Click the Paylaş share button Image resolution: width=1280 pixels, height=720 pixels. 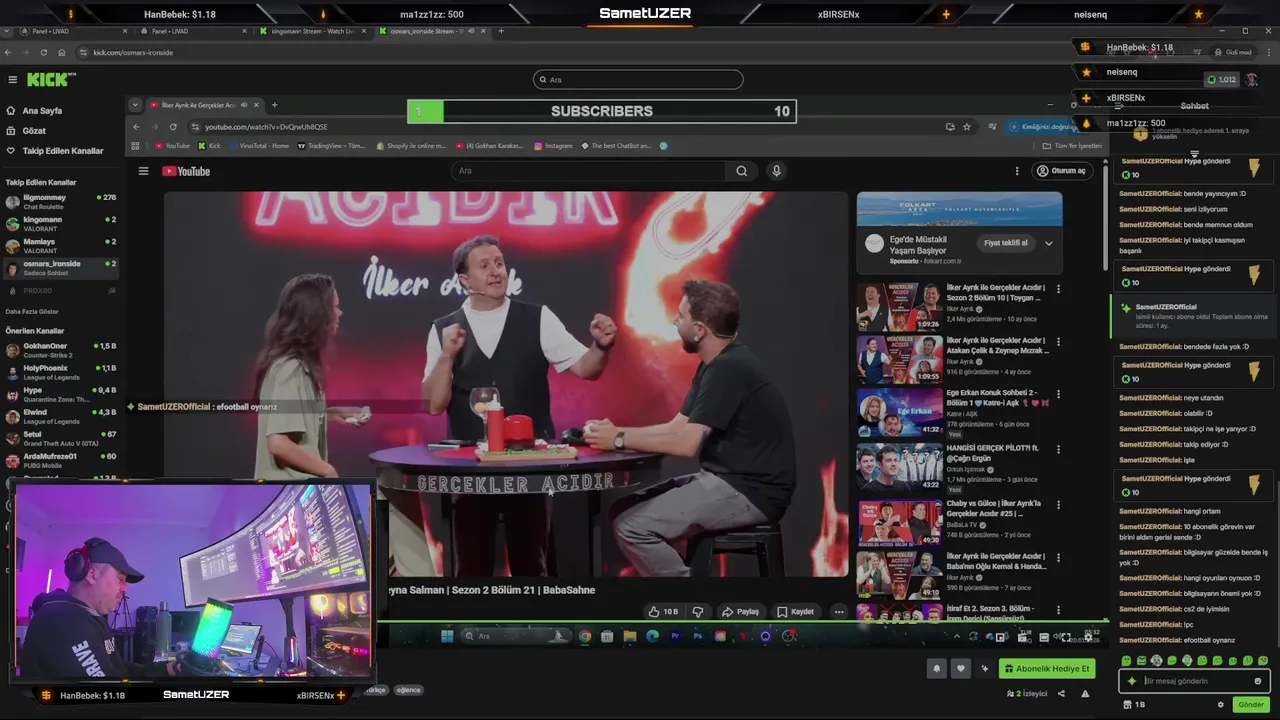(x=741, y=611)
